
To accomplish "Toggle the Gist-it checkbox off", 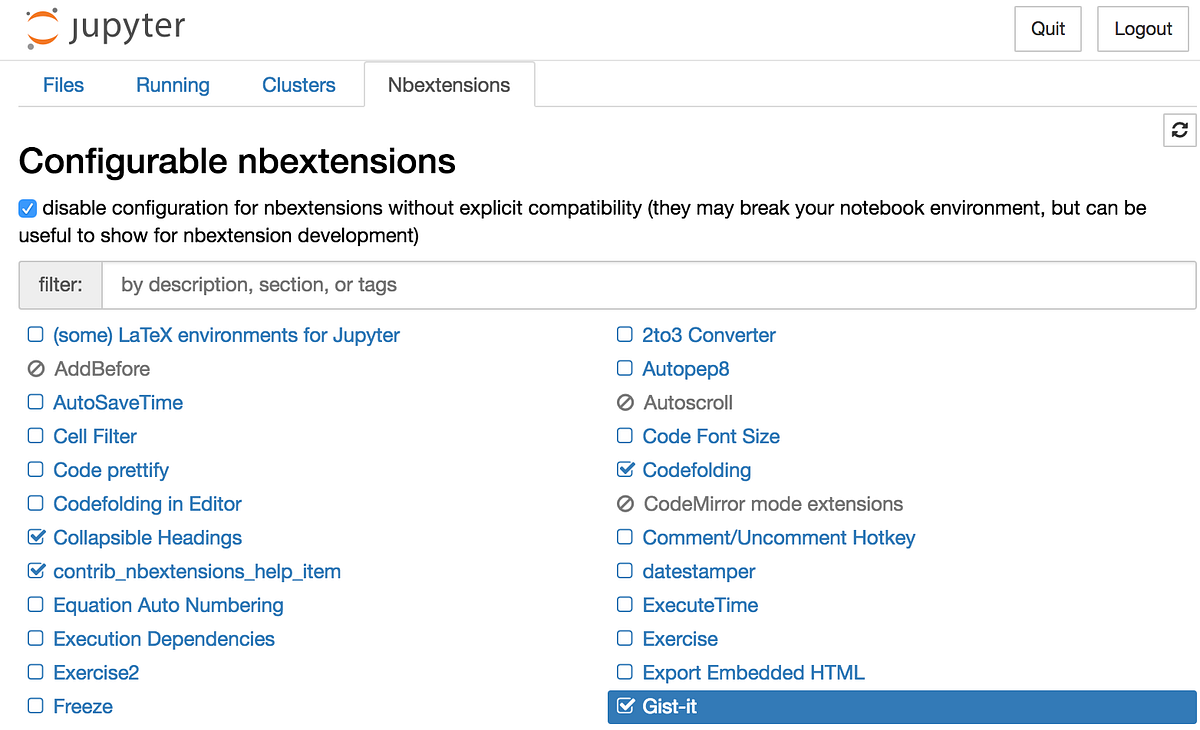I will (625, 707).
